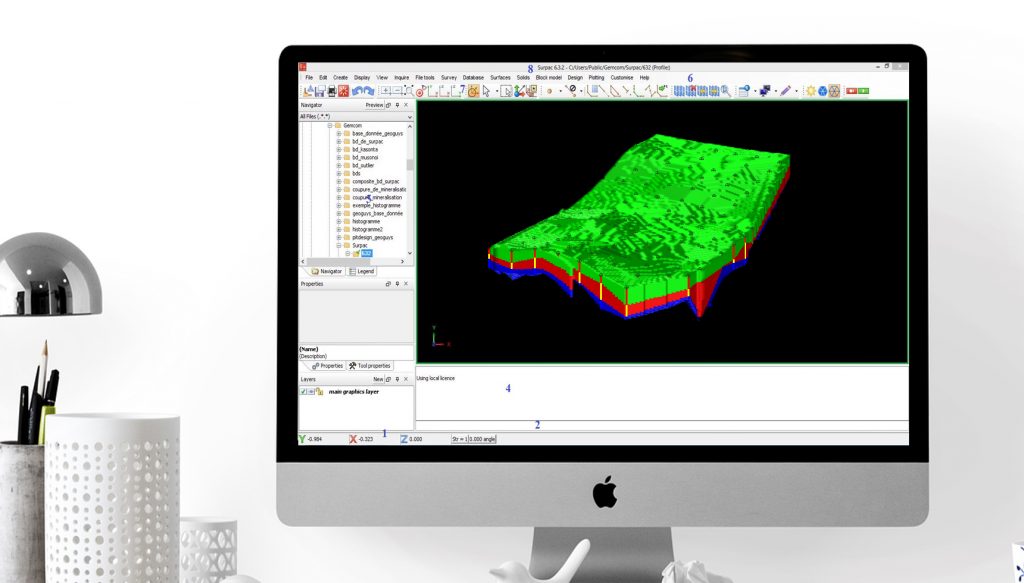Click the pin icon on the Navigator panel
This screenshot has height=583, width=1024.
397,104
